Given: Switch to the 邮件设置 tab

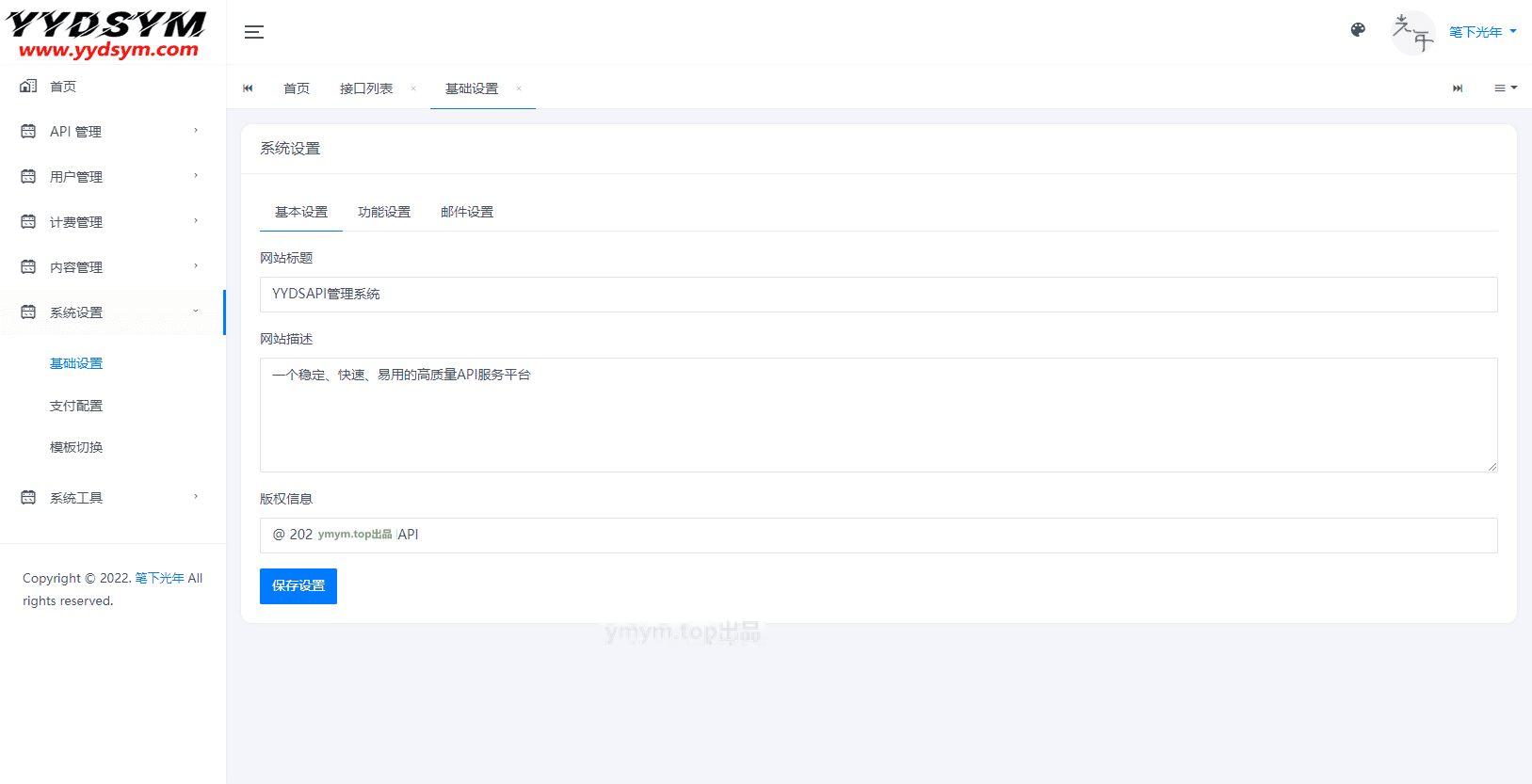Looking at the screenshot, I should point(467,212).
